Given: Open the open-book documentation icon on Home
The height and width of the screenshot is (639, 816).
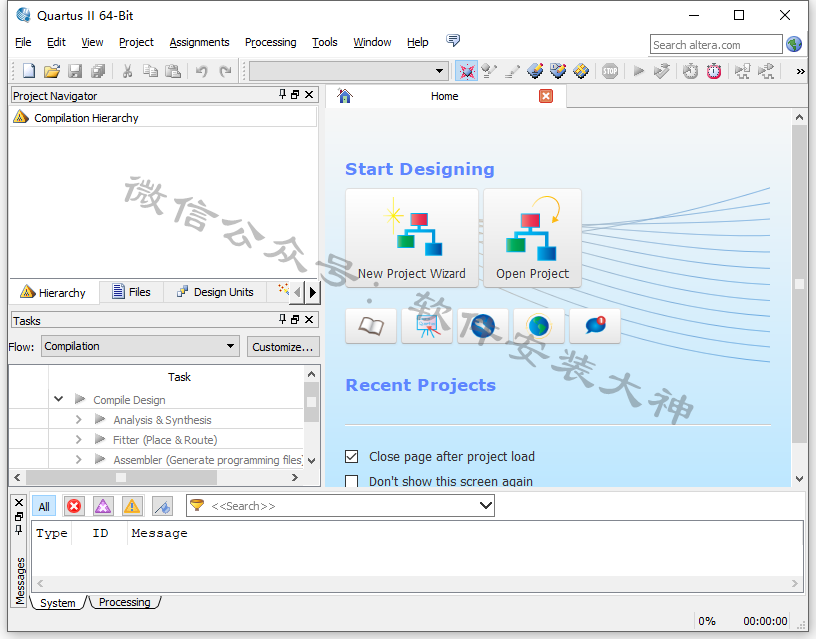Looking at the screenshot, I should click(x=371, y=326).
